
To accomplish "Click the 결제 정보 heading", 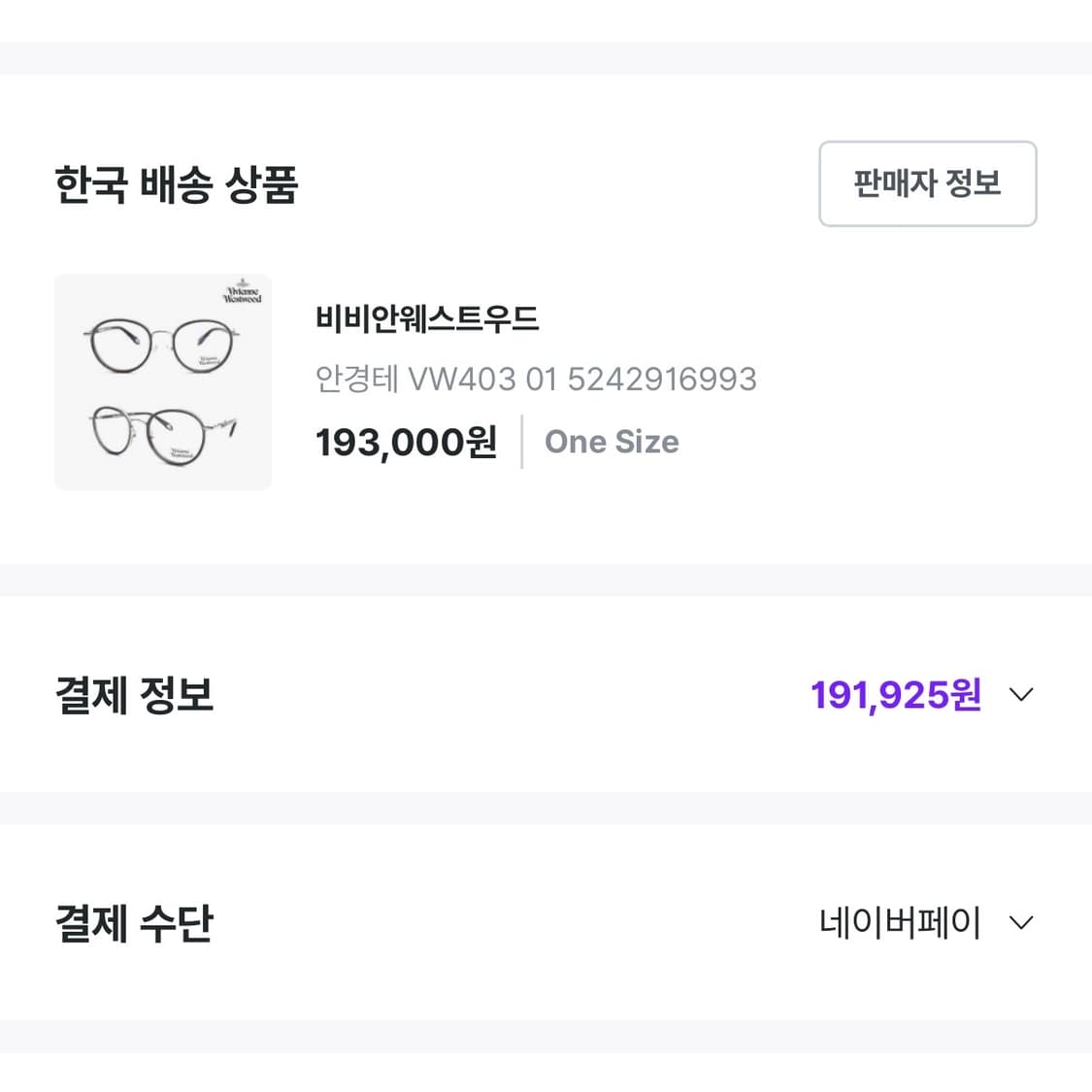I will point(134,694).
